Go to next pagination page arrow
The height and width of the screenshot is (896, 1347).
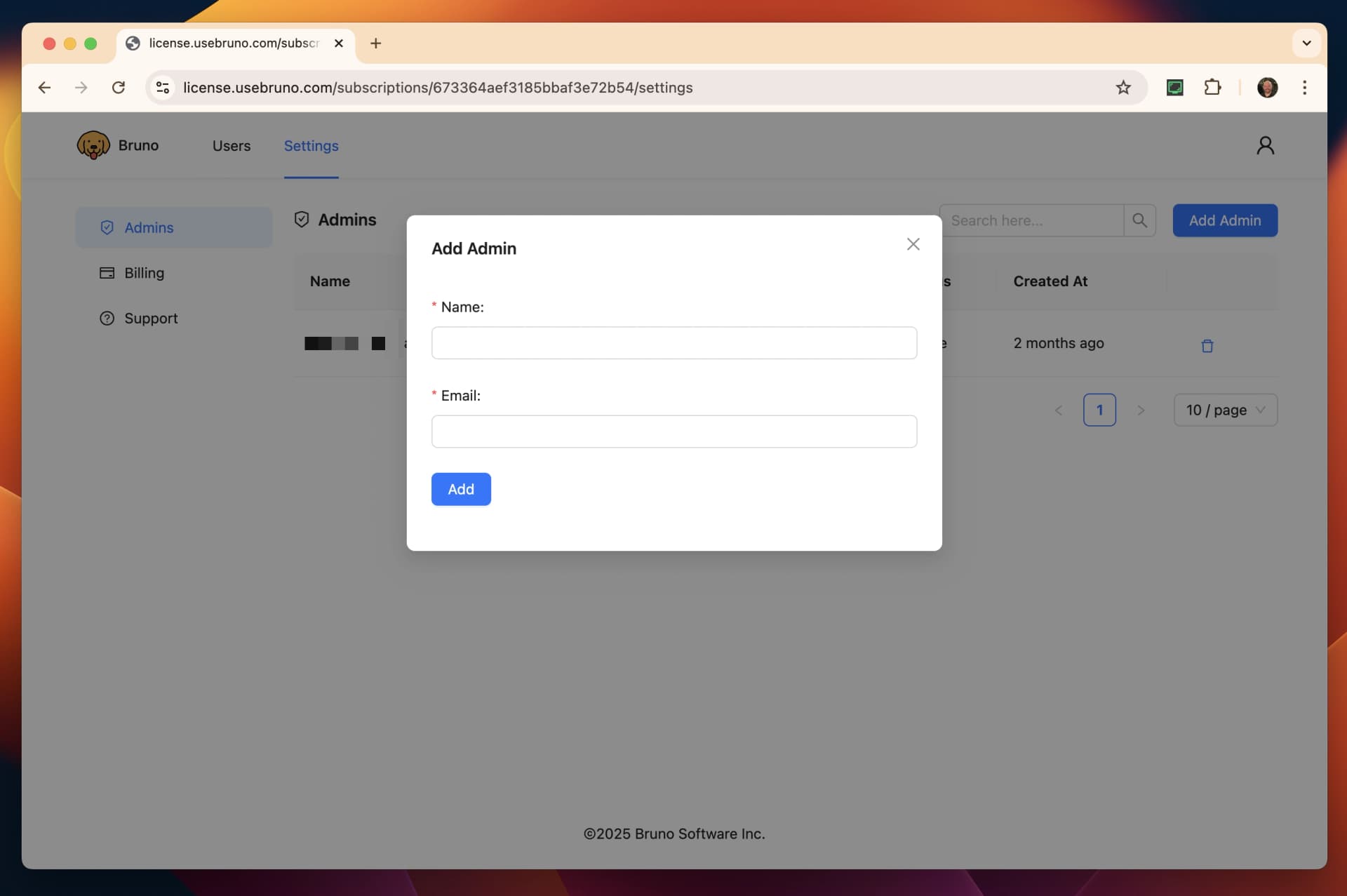pyautogui.click(x=1141, y=410)
